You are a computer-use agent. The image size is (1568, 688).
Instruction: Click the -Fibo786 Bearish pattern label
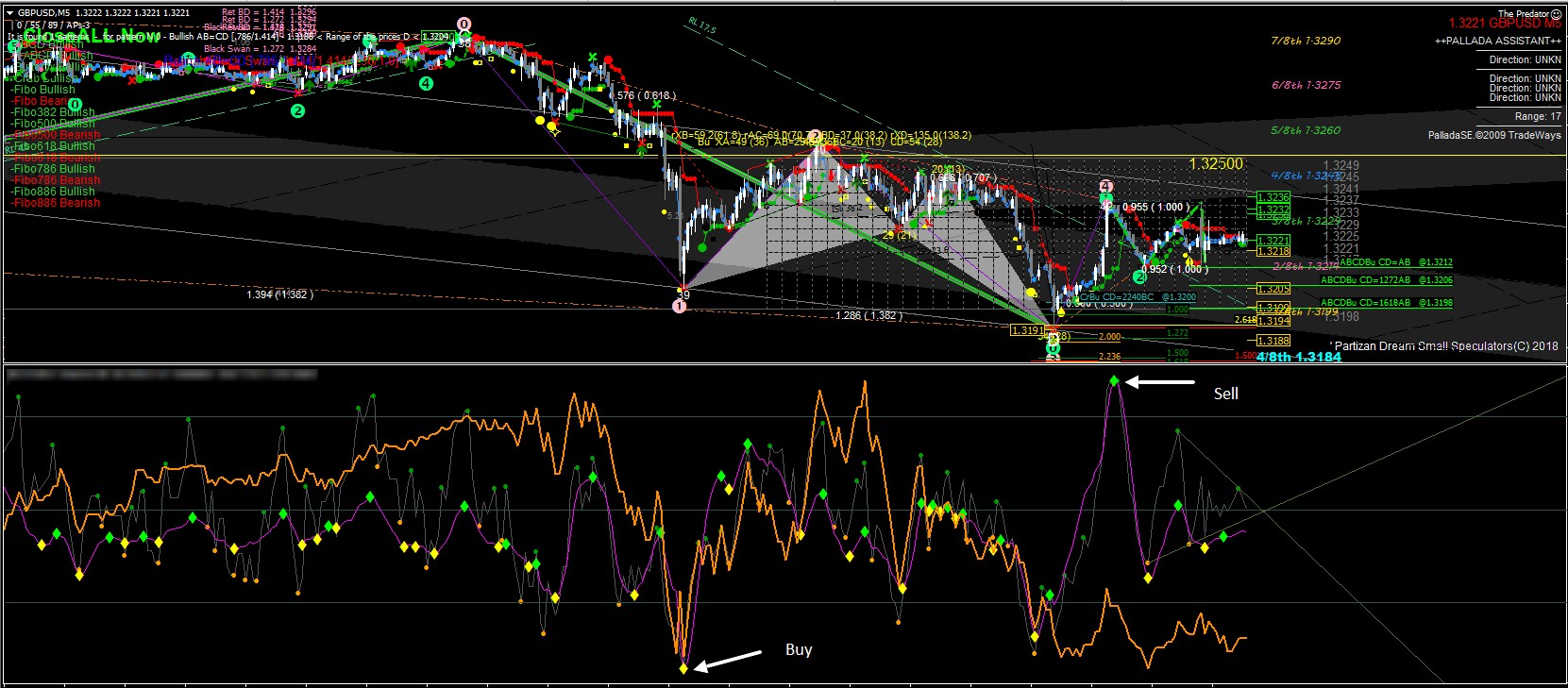tap(55, 180)
